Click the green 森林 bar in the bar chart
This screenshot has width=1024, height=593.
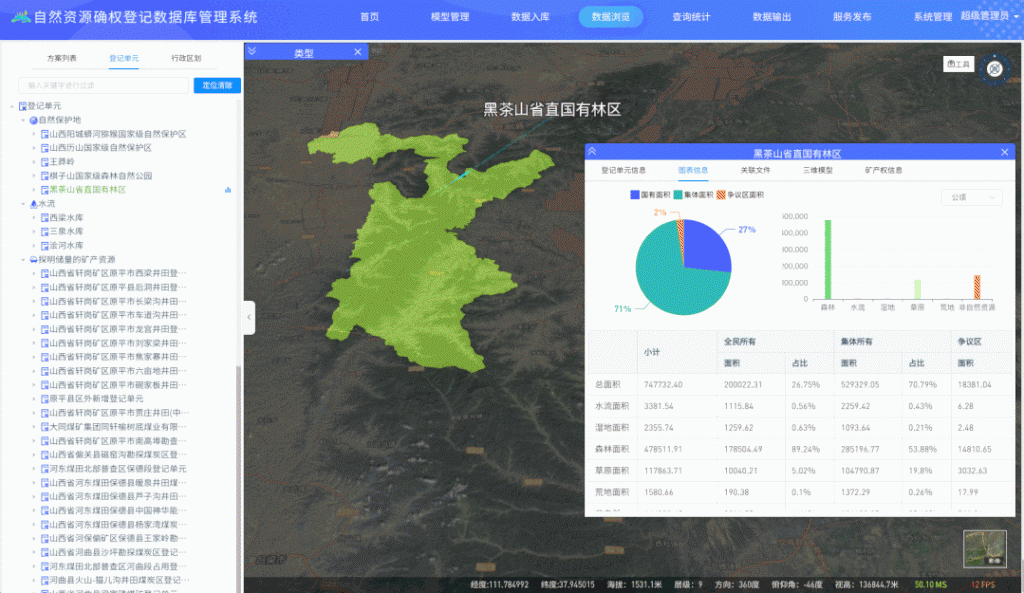(828, 259)
